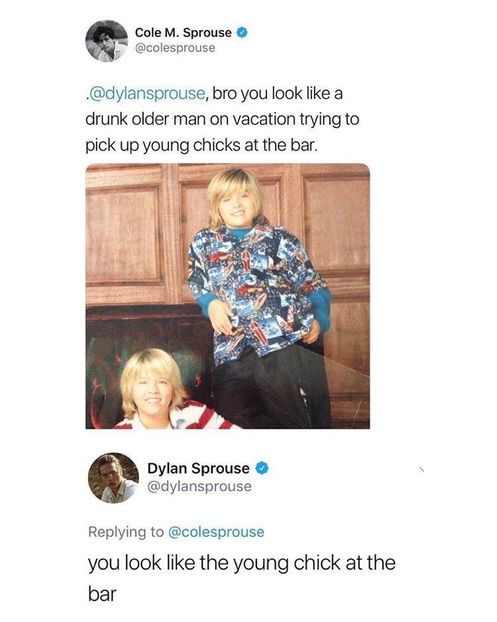497x622 pixels.
Task: Click the last word 'bar' in Dylan's reply
Action: click(x=102, y=594)
